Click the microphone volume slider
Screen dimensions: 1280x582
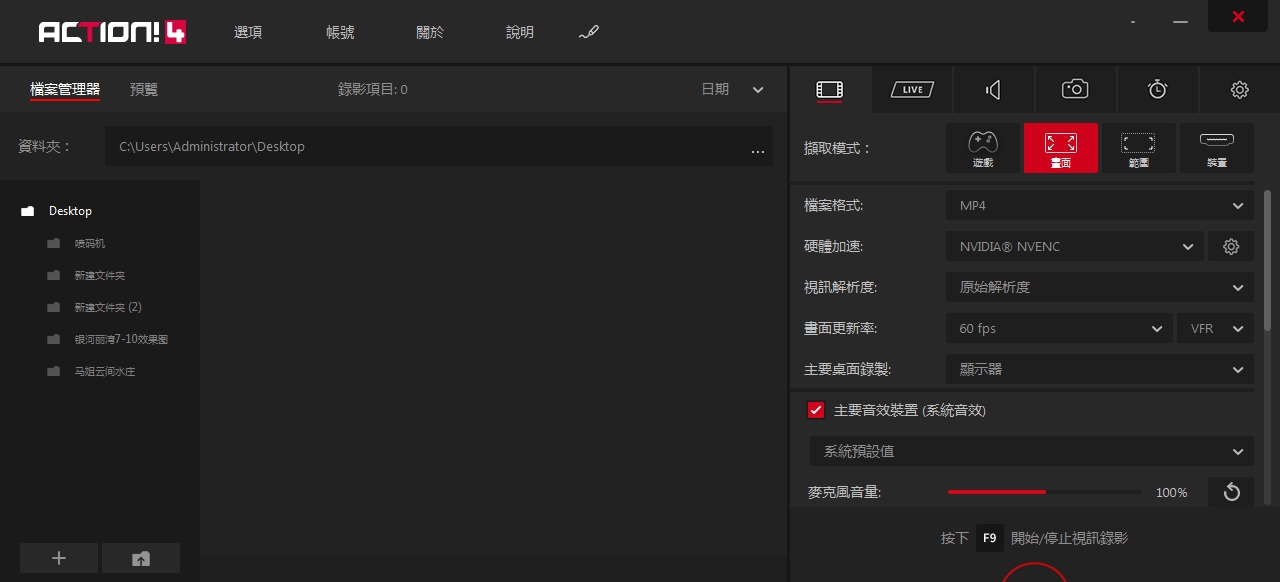click(x=1044, y=492)
